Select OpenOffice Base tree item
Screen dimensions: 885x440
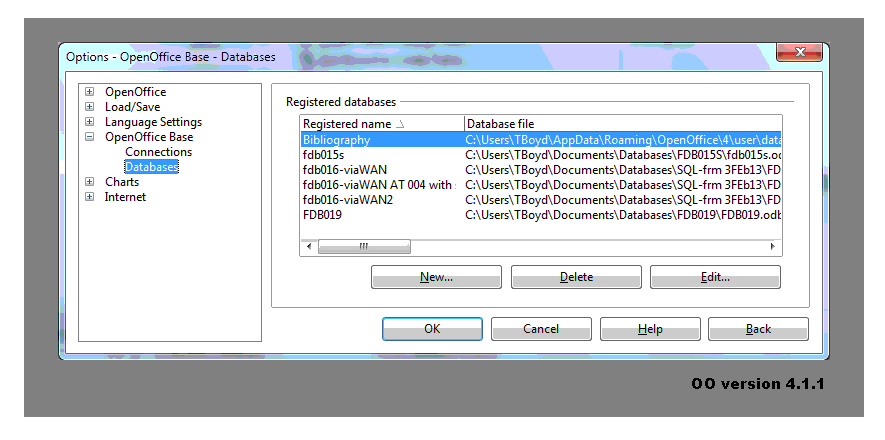tap(149, 137)
